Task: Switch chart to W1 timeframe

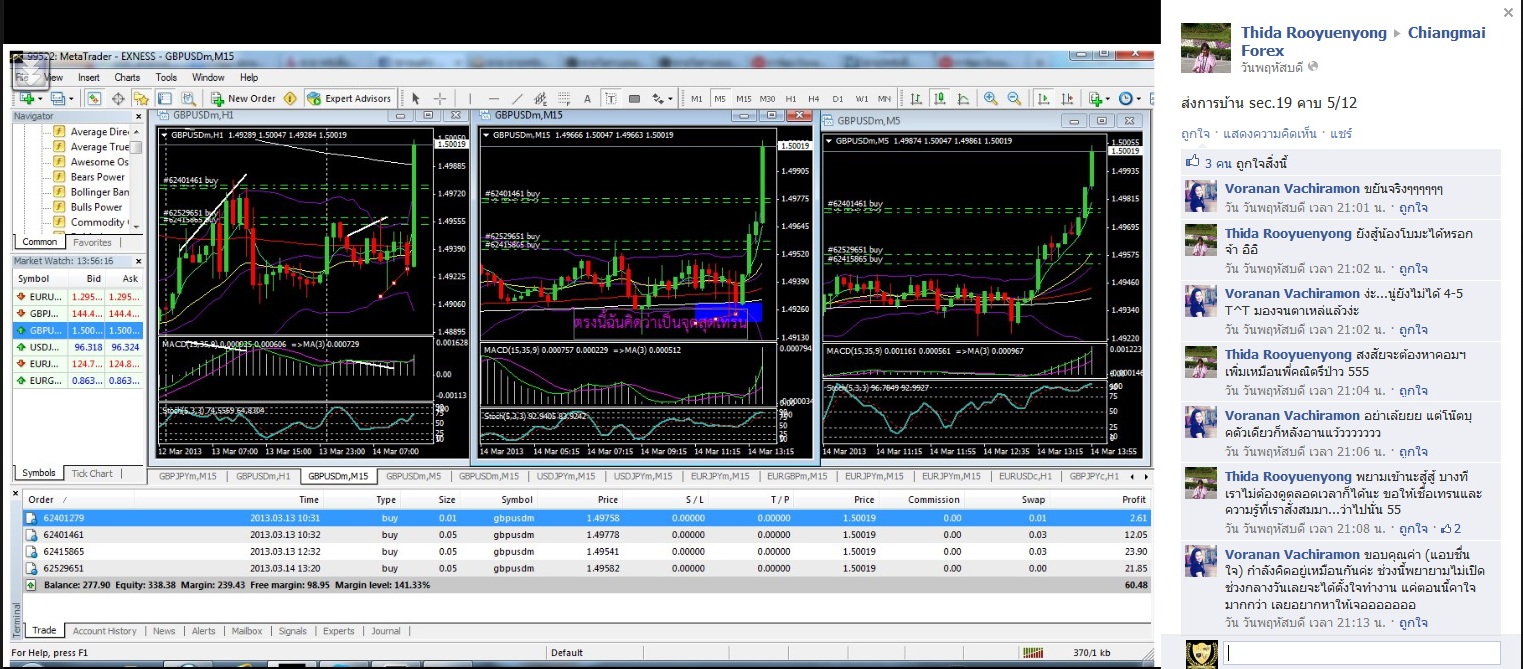Action: [x=861, y=98]
